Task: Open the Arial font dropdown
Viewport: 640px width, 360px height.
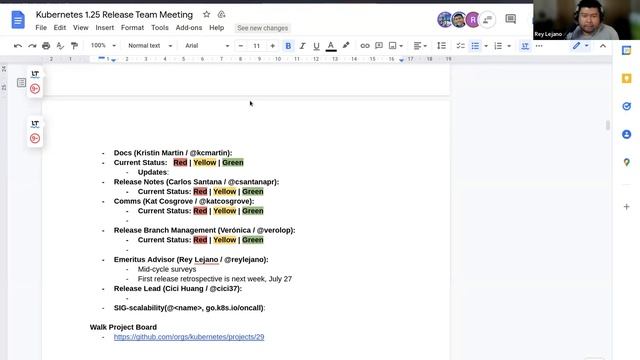Action: (x=207, y=46)
